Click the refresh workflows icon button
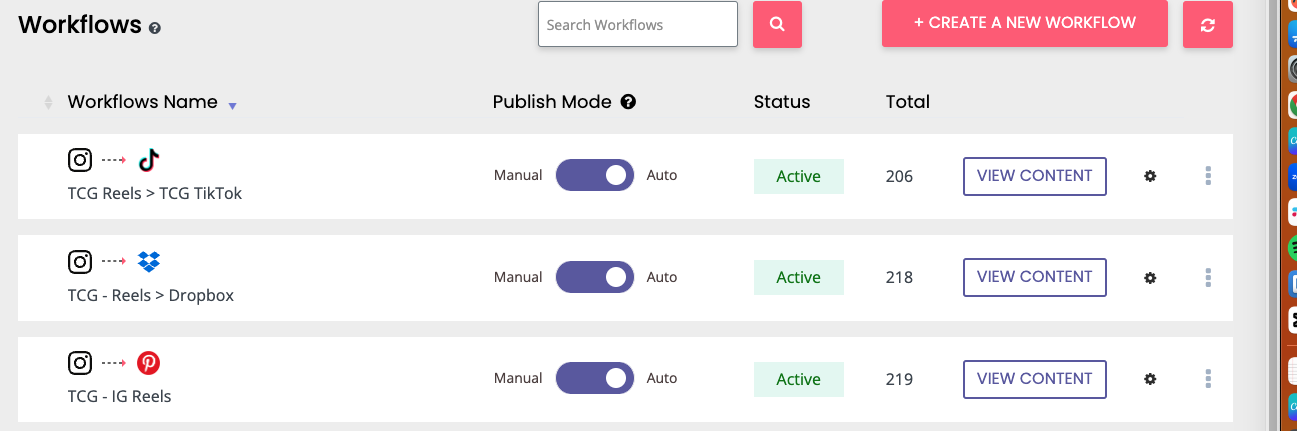 coord(1207,24)
